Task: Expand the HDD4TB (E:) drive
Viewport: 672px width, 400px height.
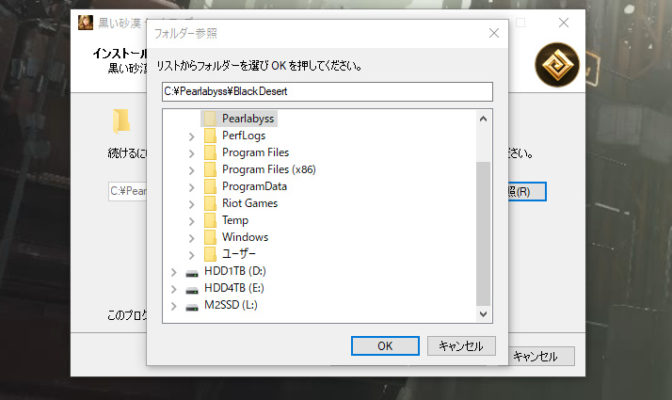Action: pos(174,289)
